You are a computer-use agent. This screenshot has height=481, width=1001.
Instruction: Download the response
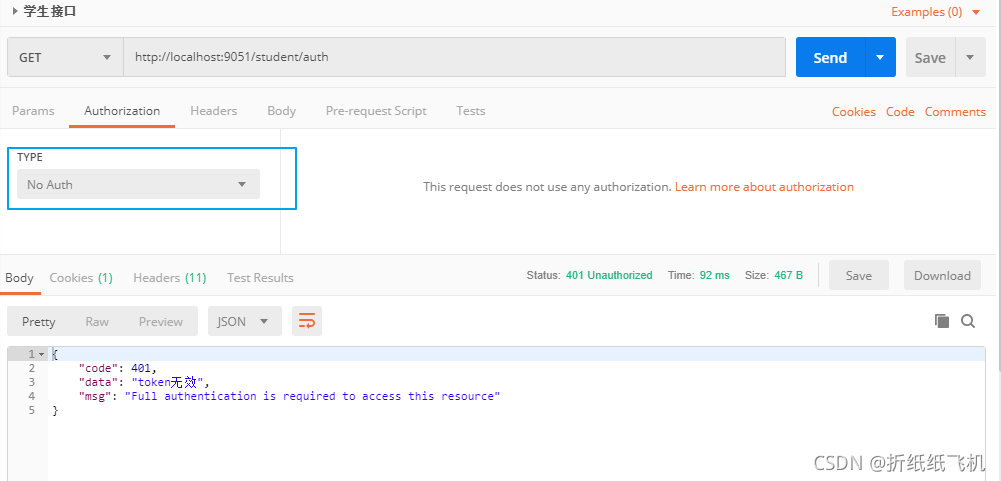pos(942,275)
